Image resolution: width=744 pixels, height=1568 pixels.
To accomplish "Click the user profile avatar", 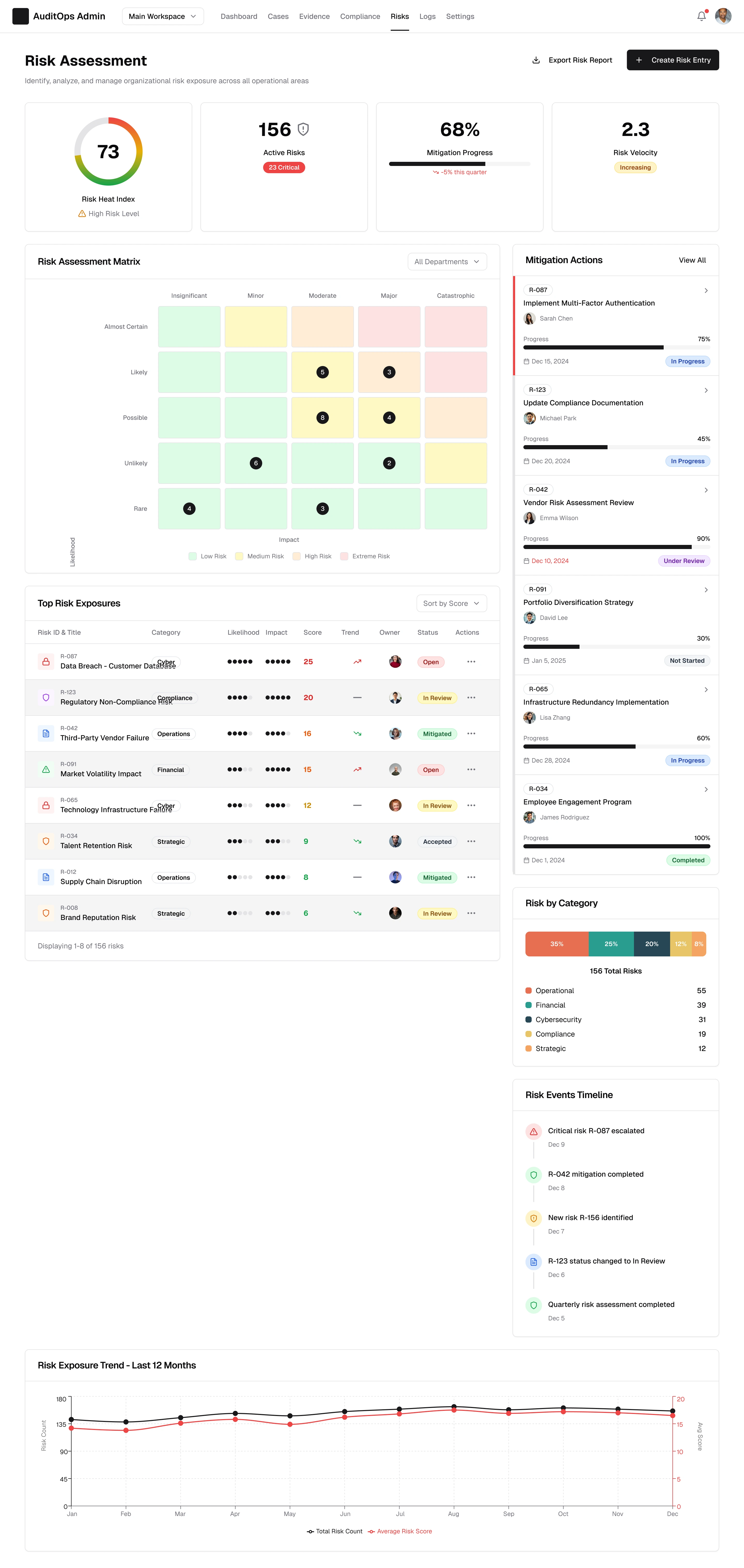I will click(723, 17).
